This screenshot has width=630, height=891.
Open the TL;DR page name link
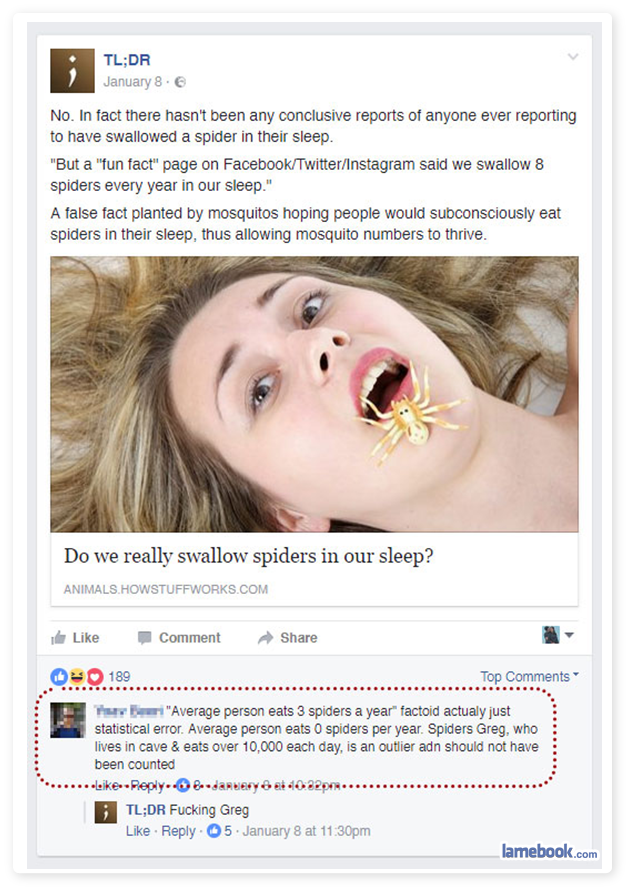coord(127,60)
